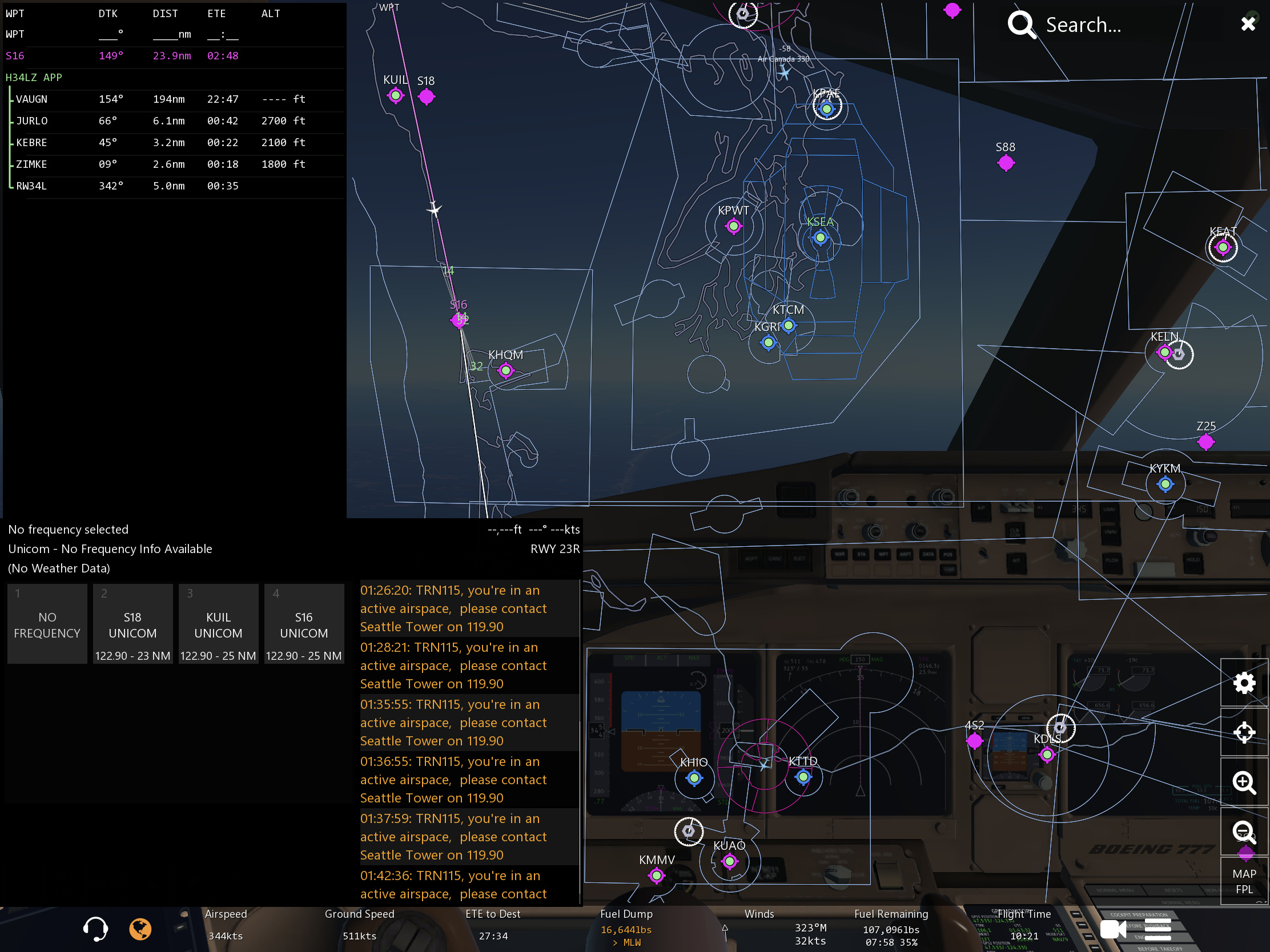This screenshot has height=952, width=1270.
Task: Select KUIL UNICOM frequency
Action: pos(218,624)
